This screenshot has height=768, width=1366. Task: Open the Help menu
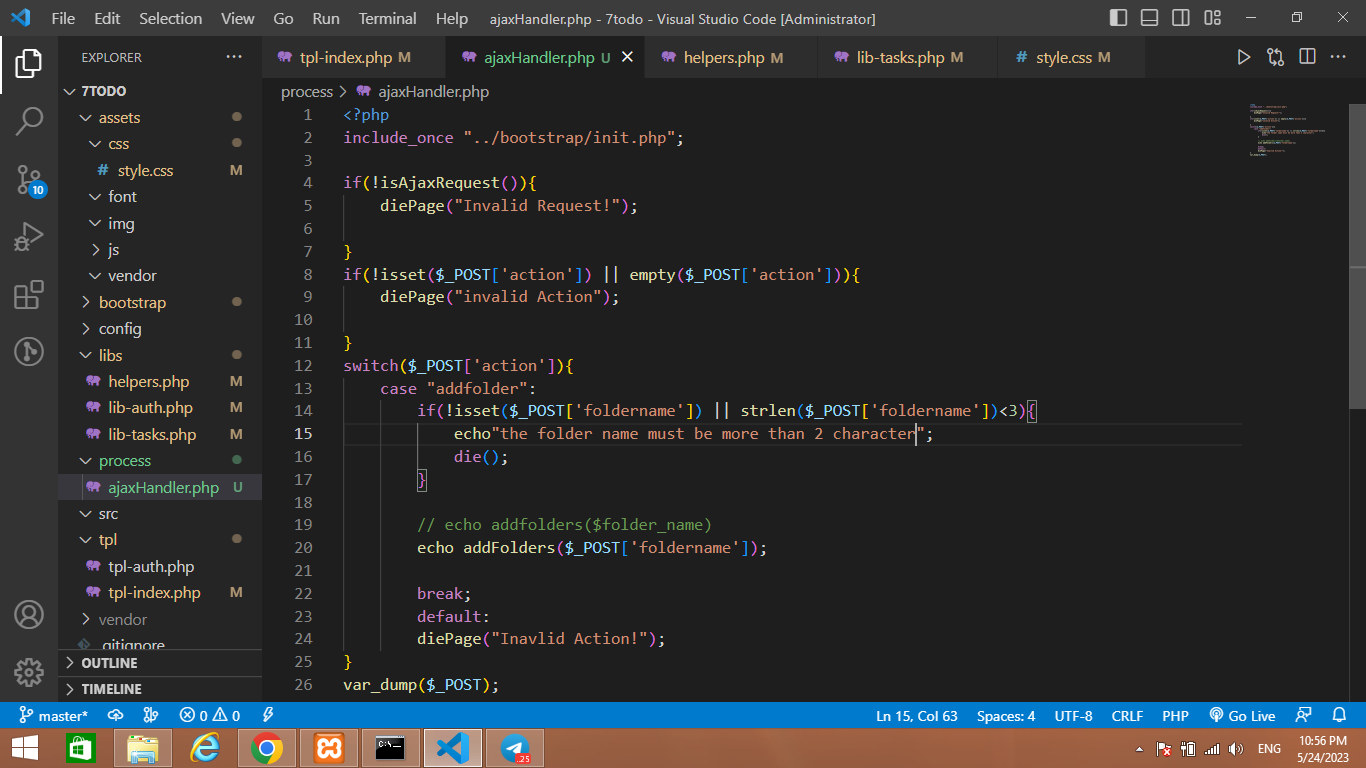tap(452, 18)
